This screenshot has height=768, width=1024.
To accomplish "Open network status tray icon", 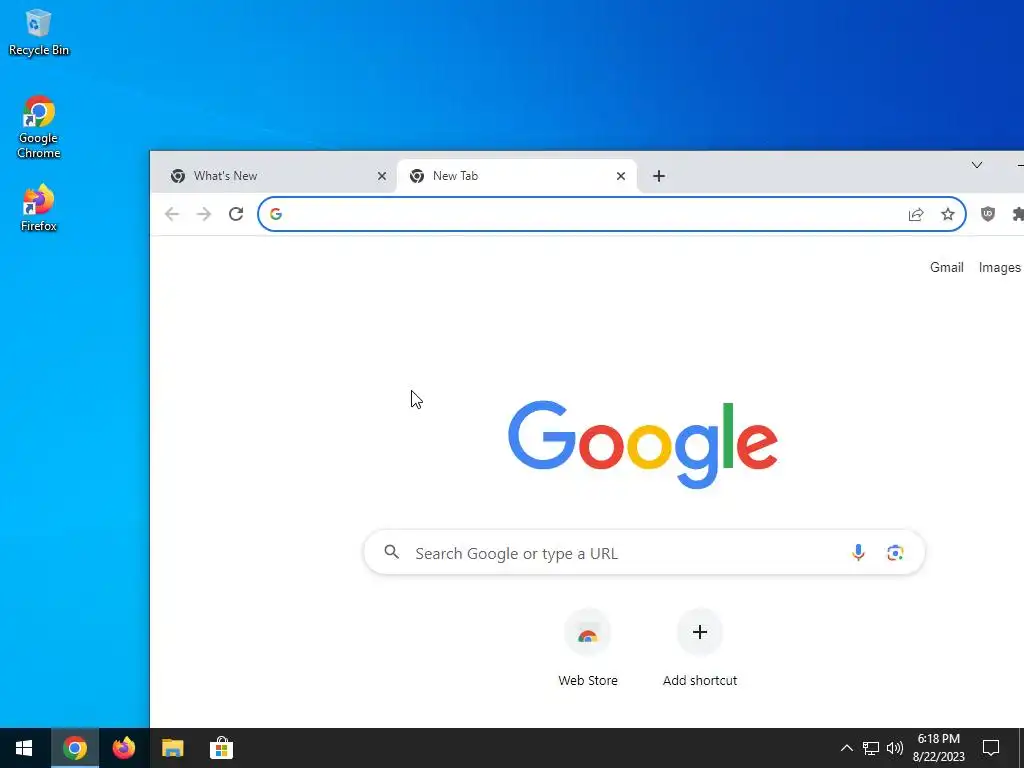I will 871,748.
